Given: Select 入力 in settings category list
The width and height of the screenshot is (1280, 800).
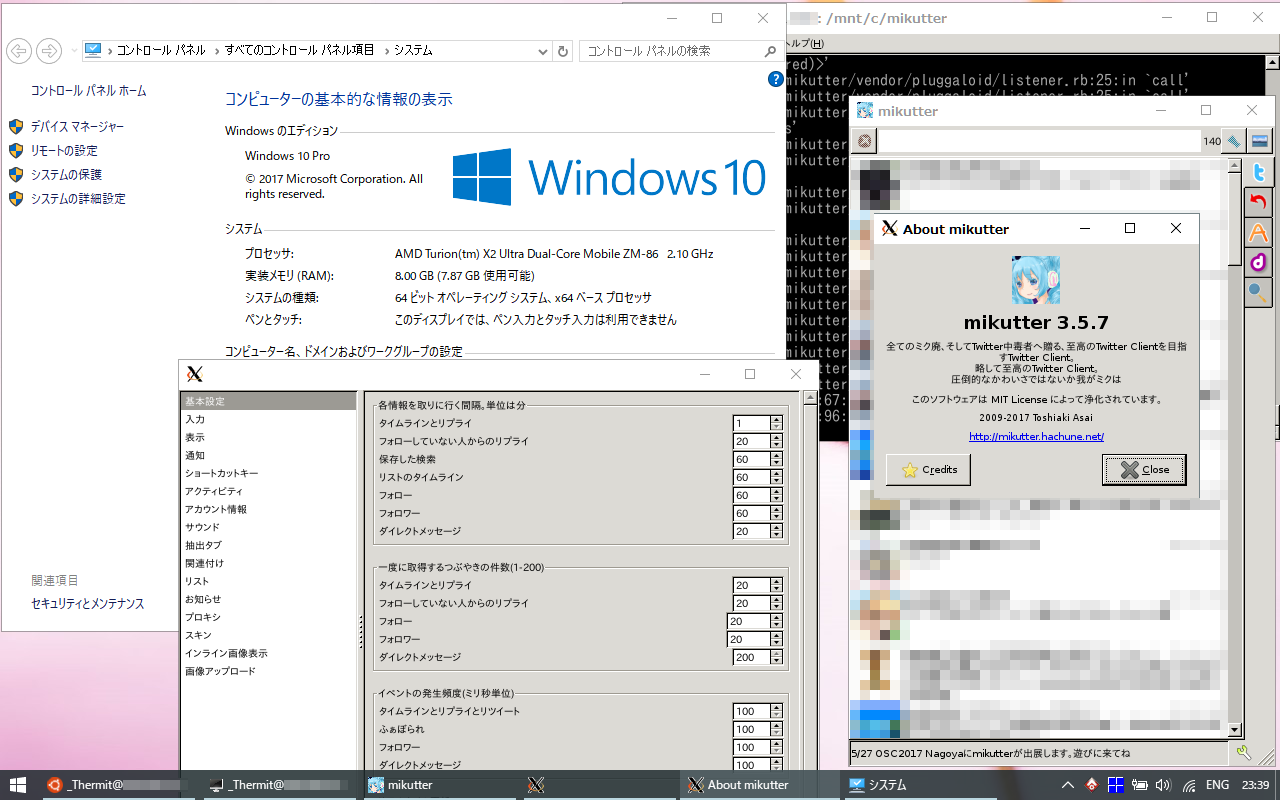Looking at the screenshot, I should point(268,419).
